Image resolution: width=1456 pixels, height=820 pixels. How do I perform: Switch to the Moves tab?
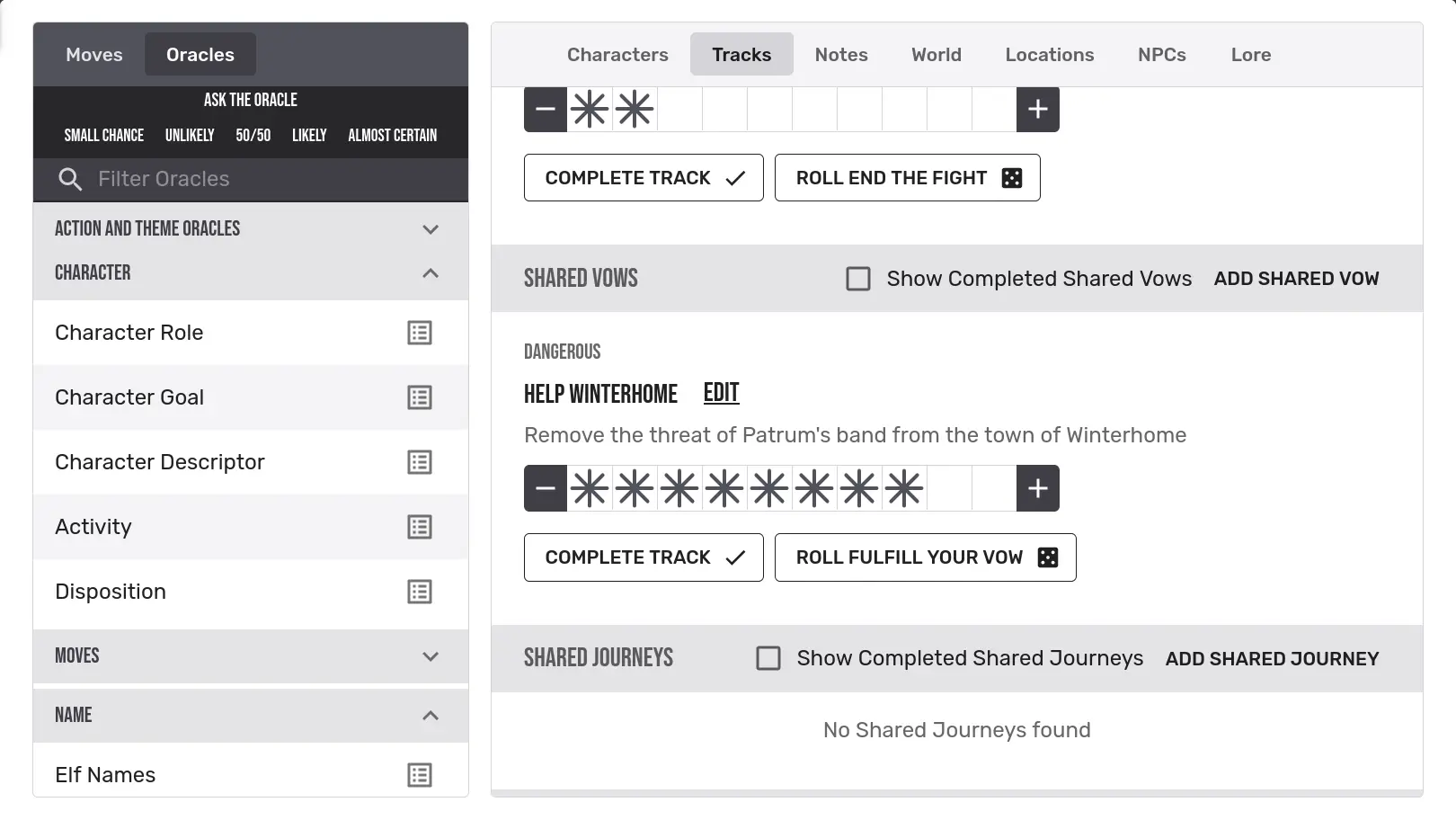(x=93, y=55)
